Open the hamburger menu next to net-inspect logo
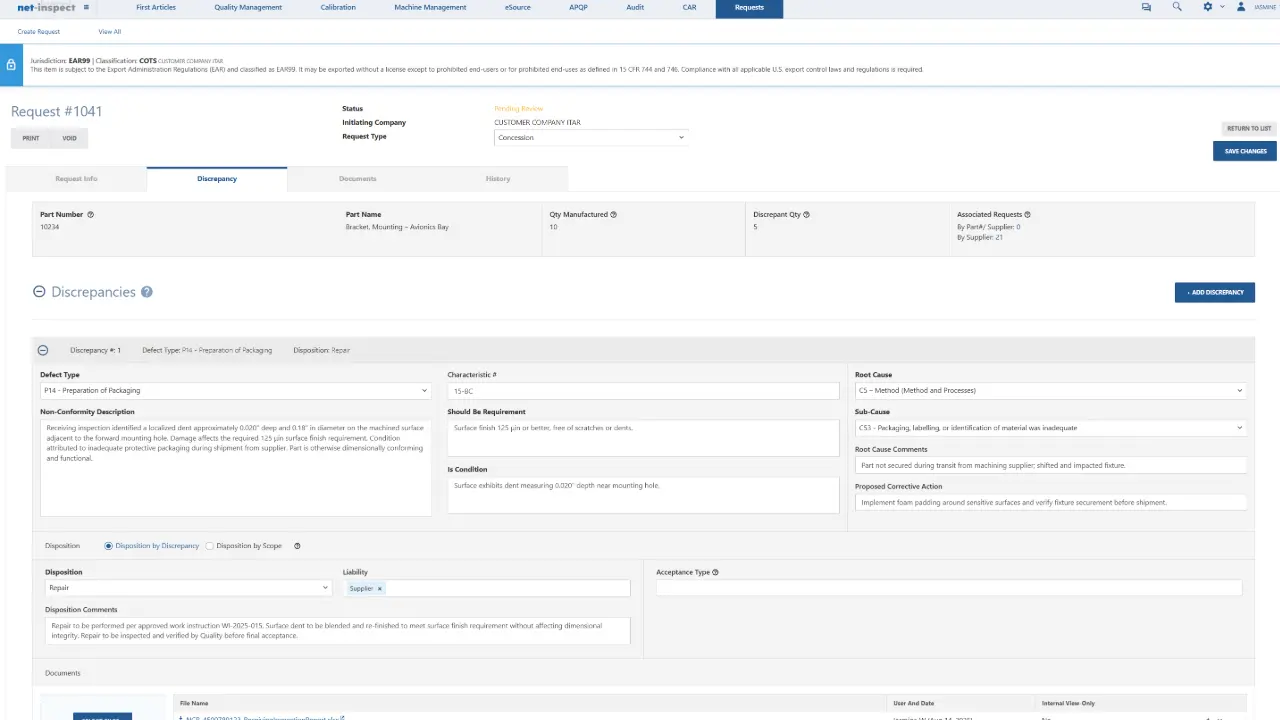Screen dimensions: 1280x720 click(87, 7)
